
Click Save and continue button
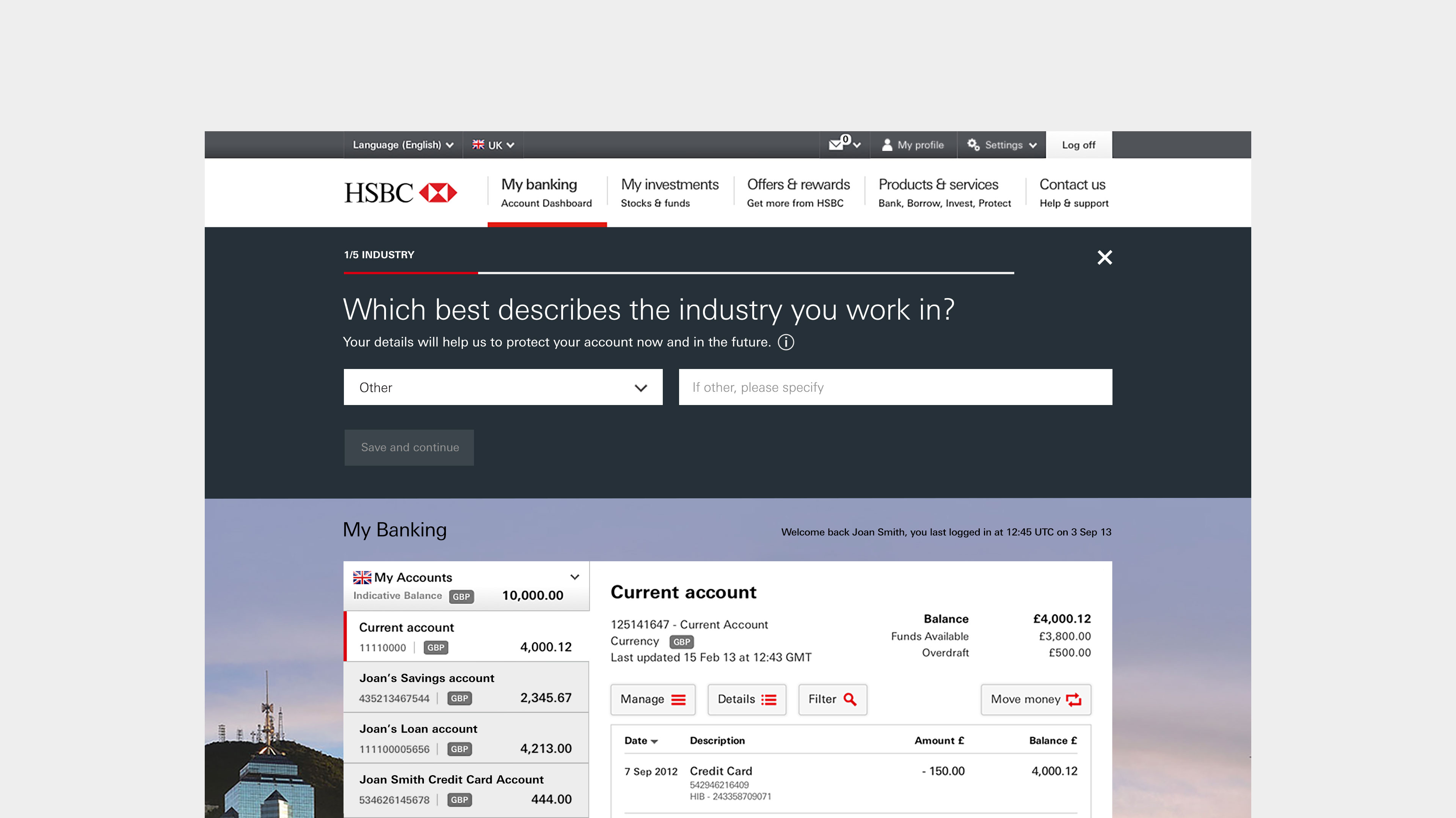[x=409, y=447]
